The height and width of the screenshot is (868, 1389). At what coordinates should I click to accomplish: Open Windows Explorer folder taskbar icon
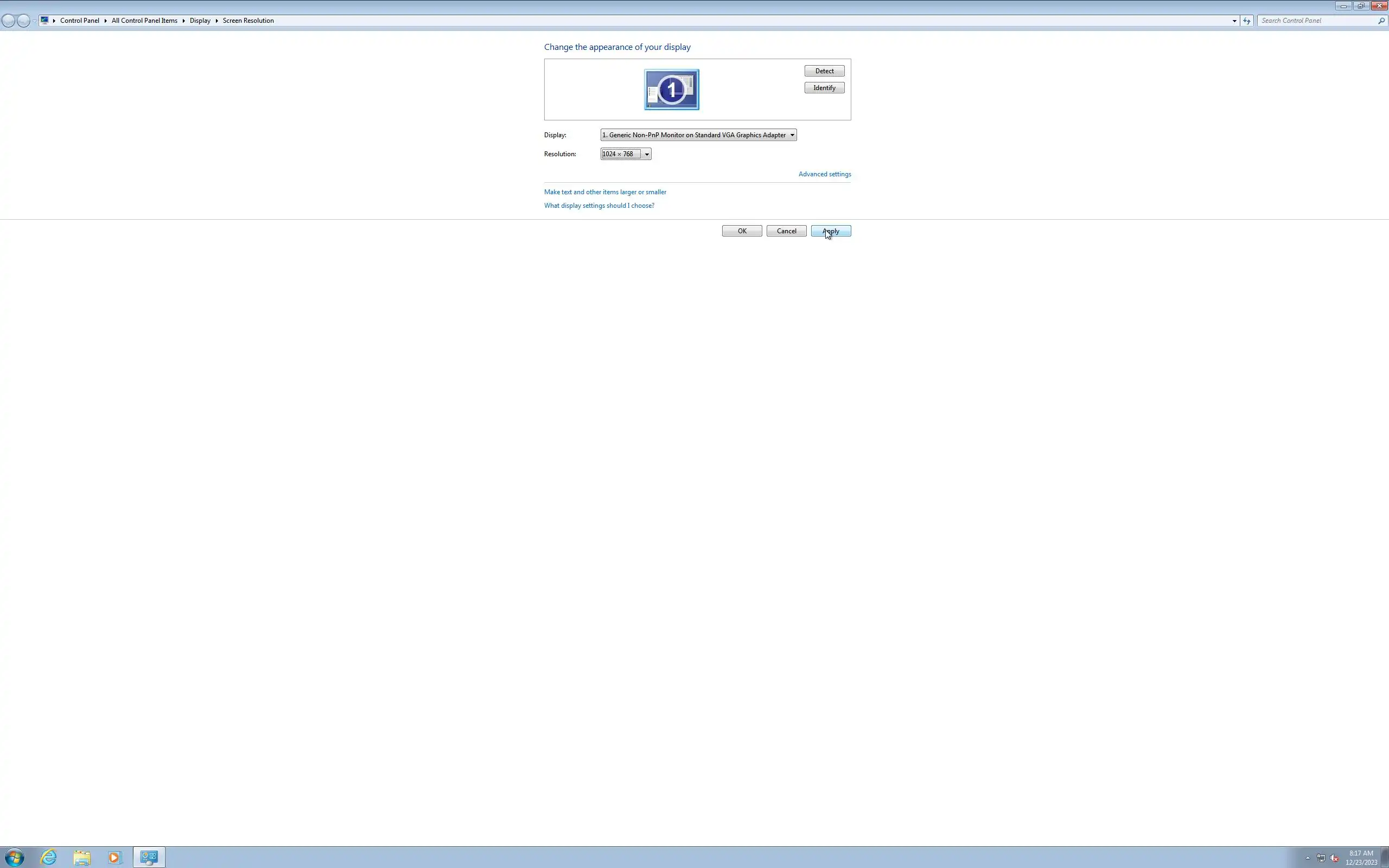[x=82, y=858]
